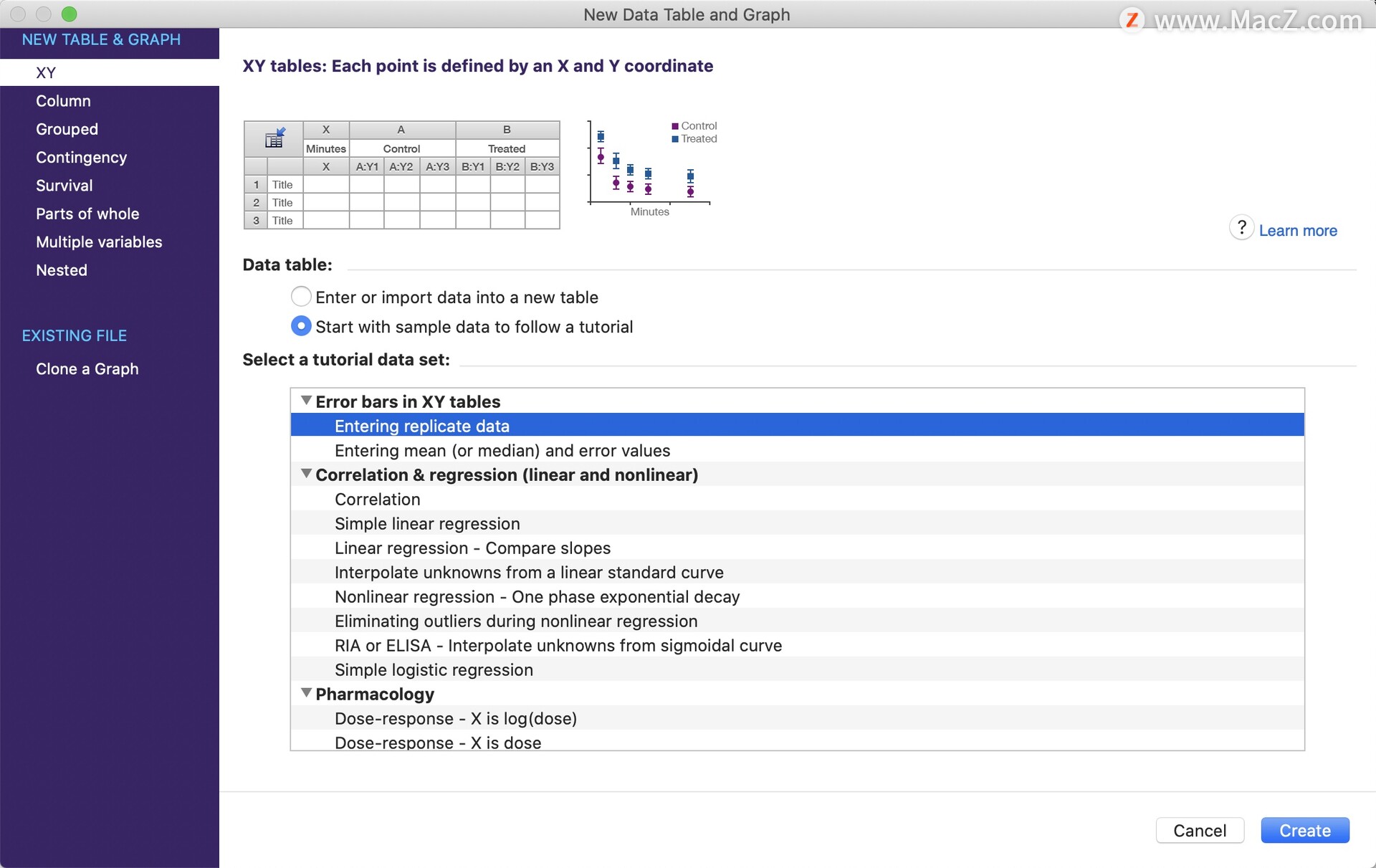Open the 'Learn more' link

tap(1298, 230)
